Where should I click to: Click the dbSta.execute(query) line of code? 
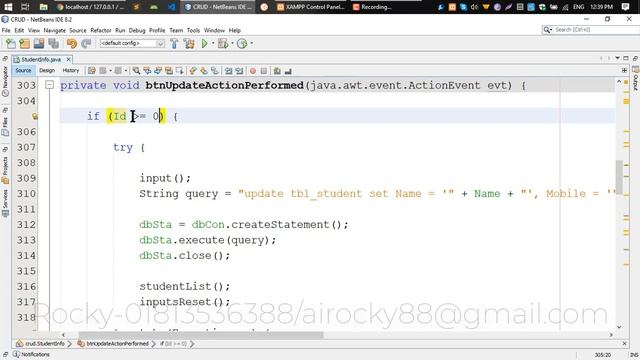coord(208,240)
